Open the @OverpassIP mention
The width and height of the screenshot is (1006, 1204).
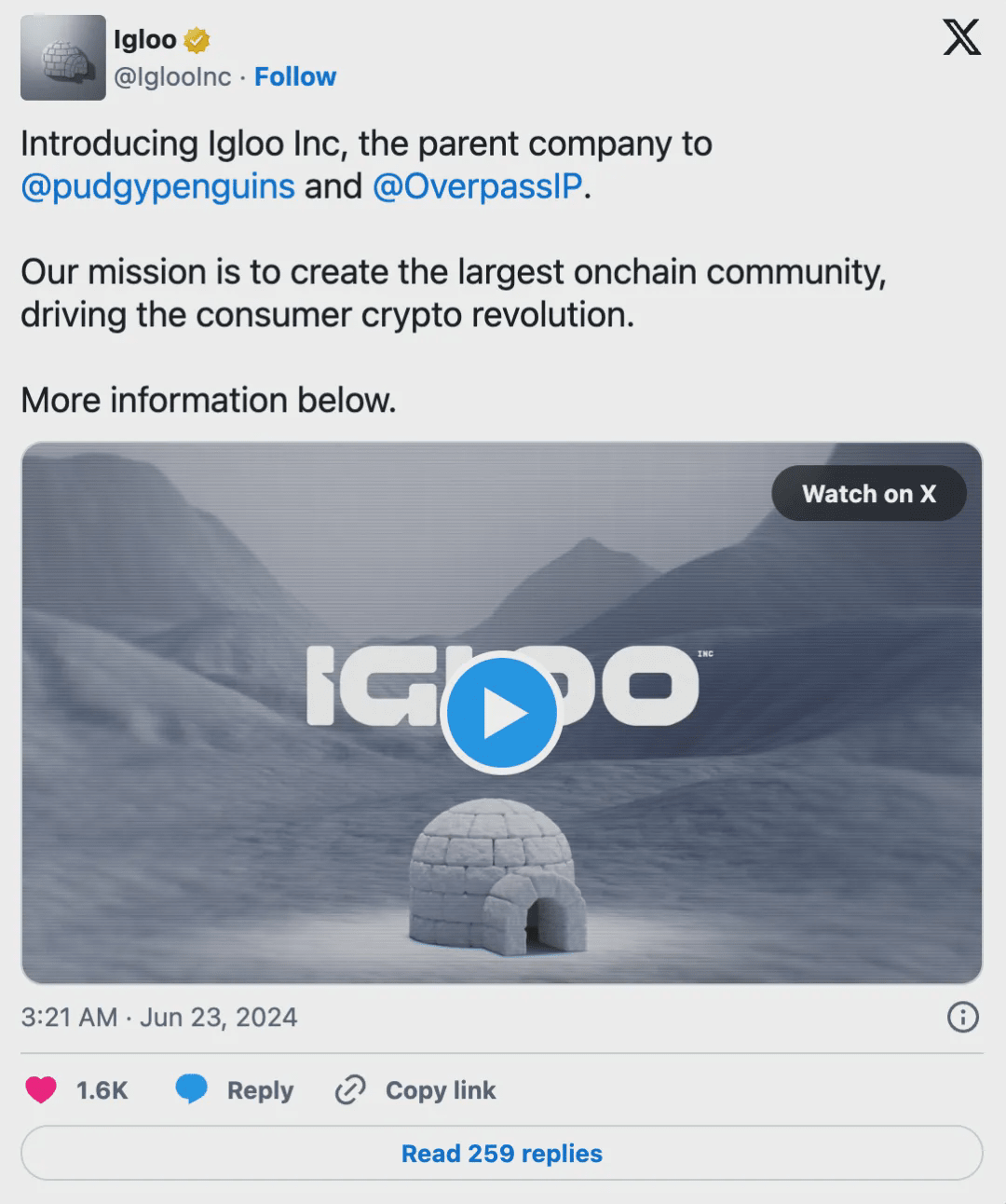[477, 186]
